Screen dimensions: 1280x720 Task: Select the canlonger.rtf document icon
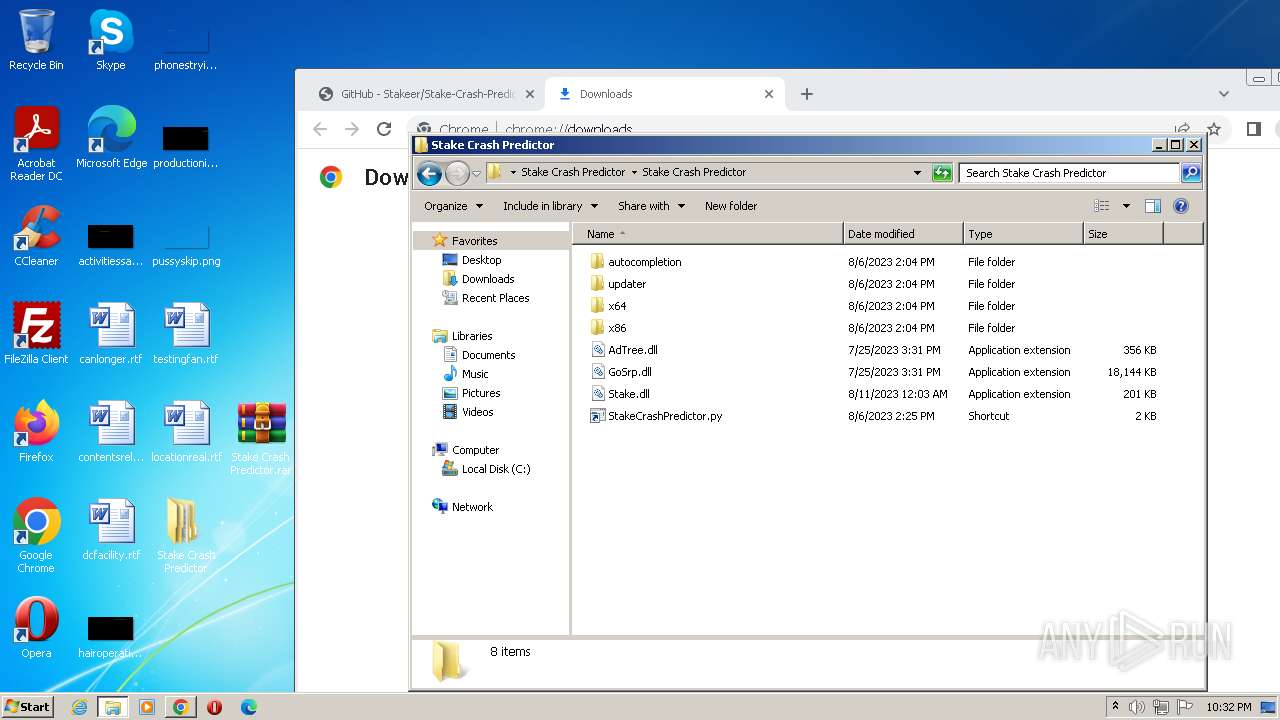tap(111, 334)
